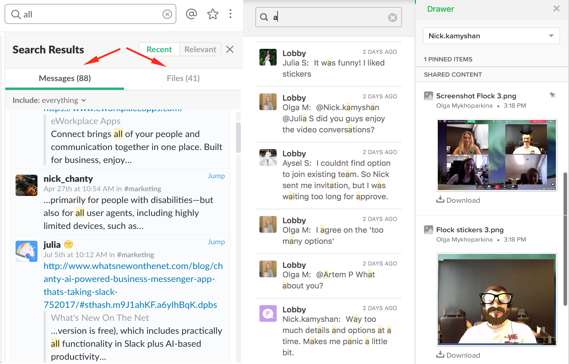Screen dimensions: 569x364
Task: Switch sorting to Relevant
Action: 200,49
